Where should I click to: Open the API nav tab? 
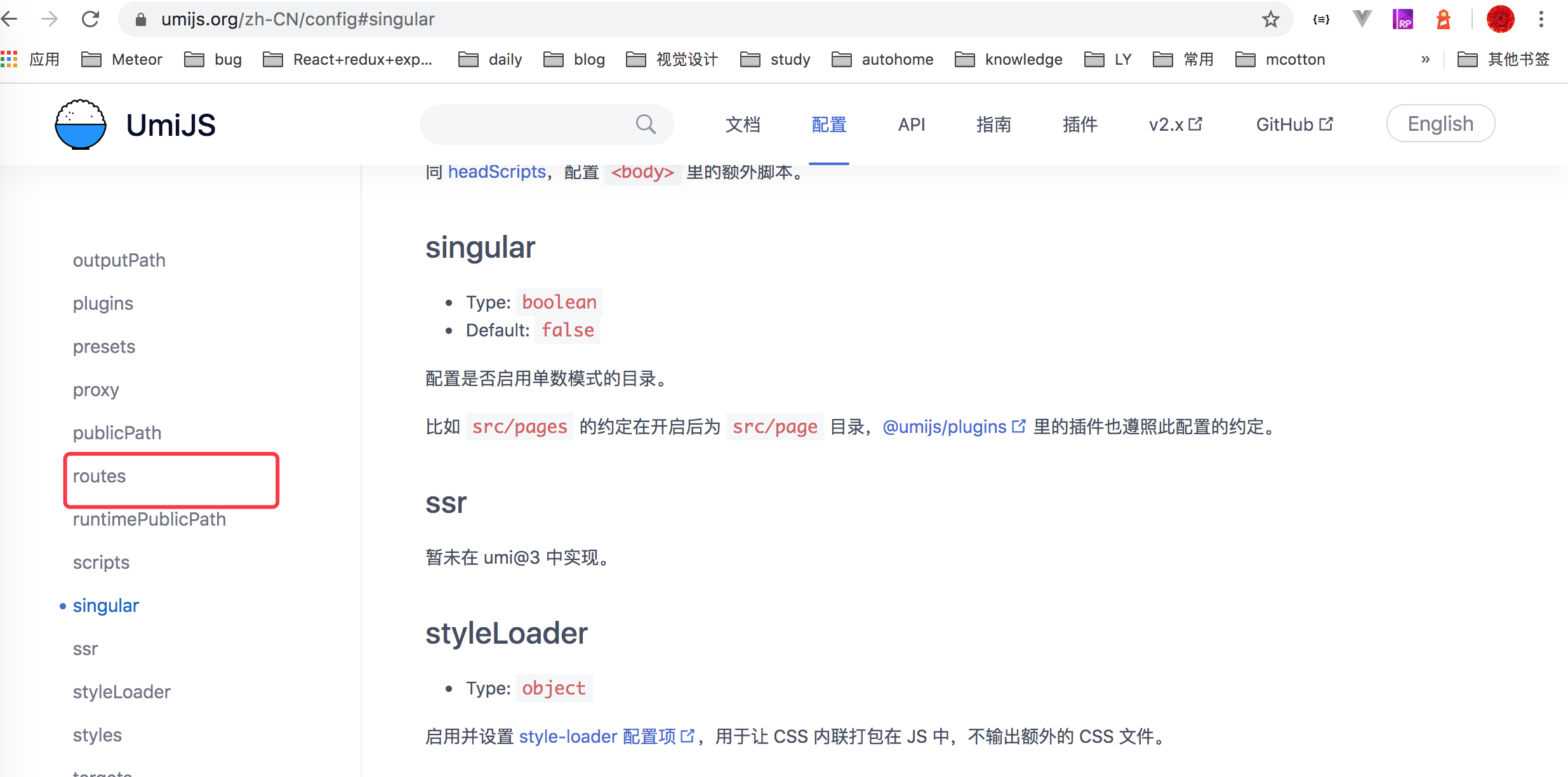pos(912,124)
